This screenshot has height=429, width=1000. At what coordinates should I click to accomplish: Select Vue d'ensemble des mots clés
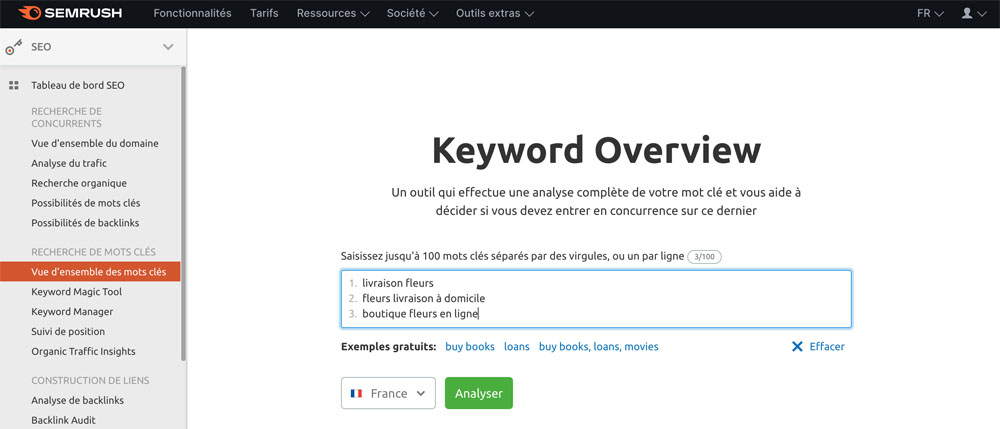(x=90, y=272)
